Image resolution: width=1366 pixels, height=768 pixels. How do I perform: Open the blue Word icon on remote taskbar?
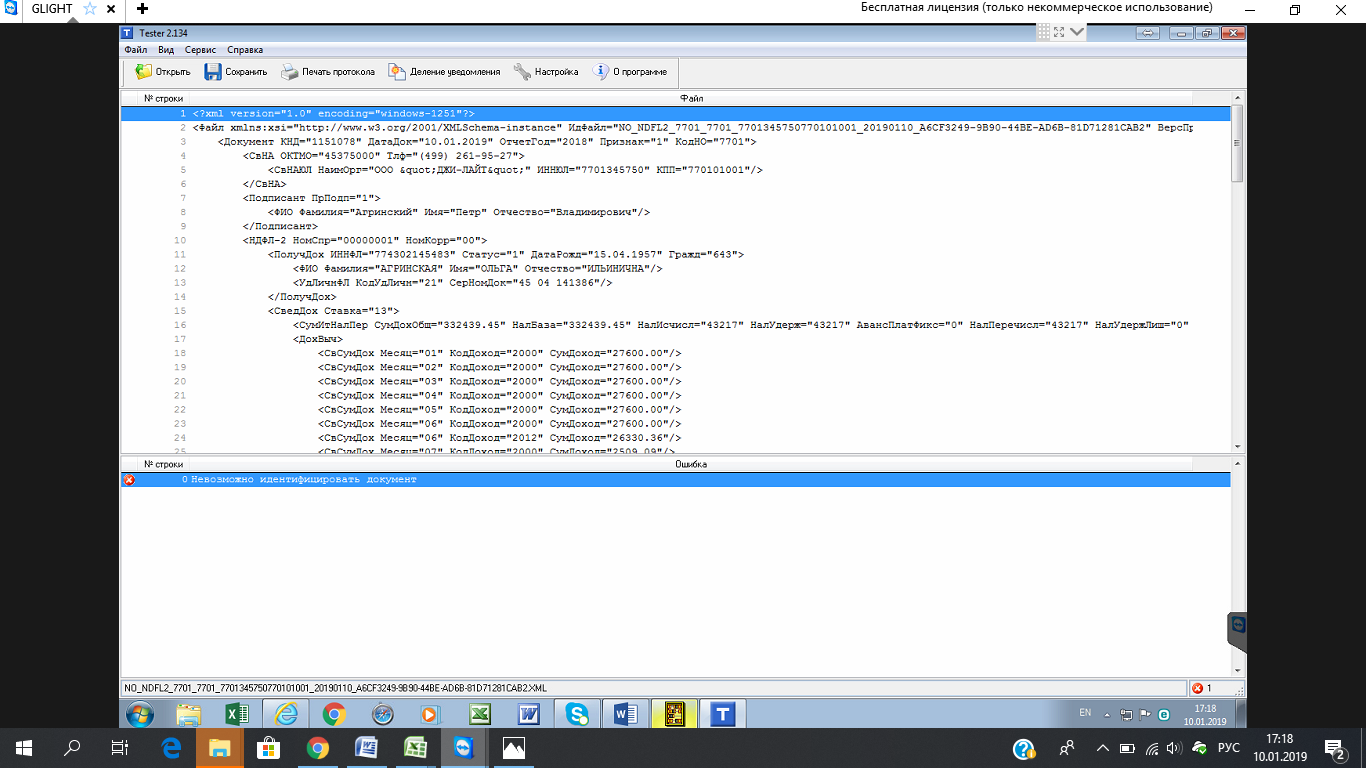(x=626, y=714)
